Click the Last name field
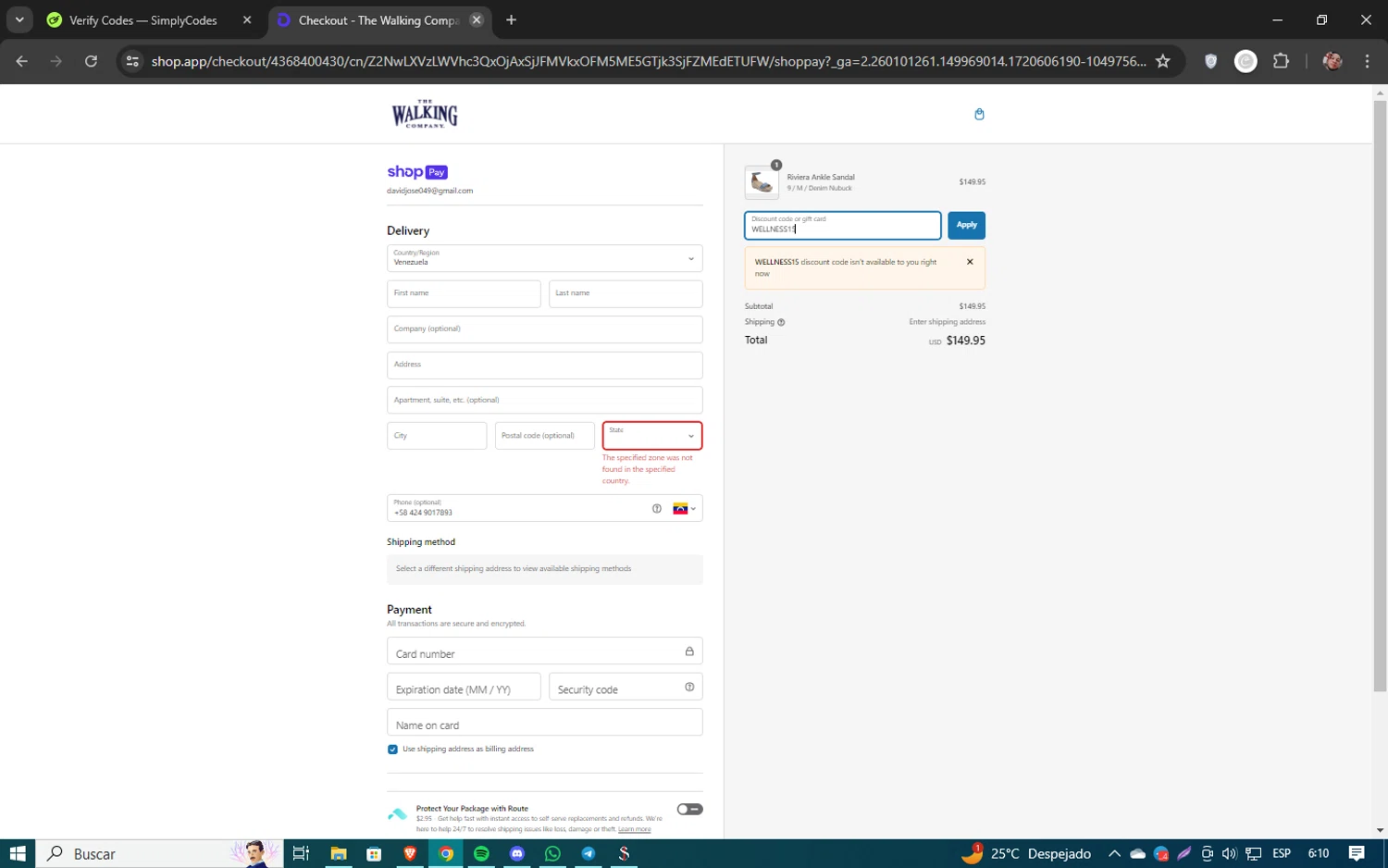Viewport: 1388px width, 868px height. click(x=626, y=293)
